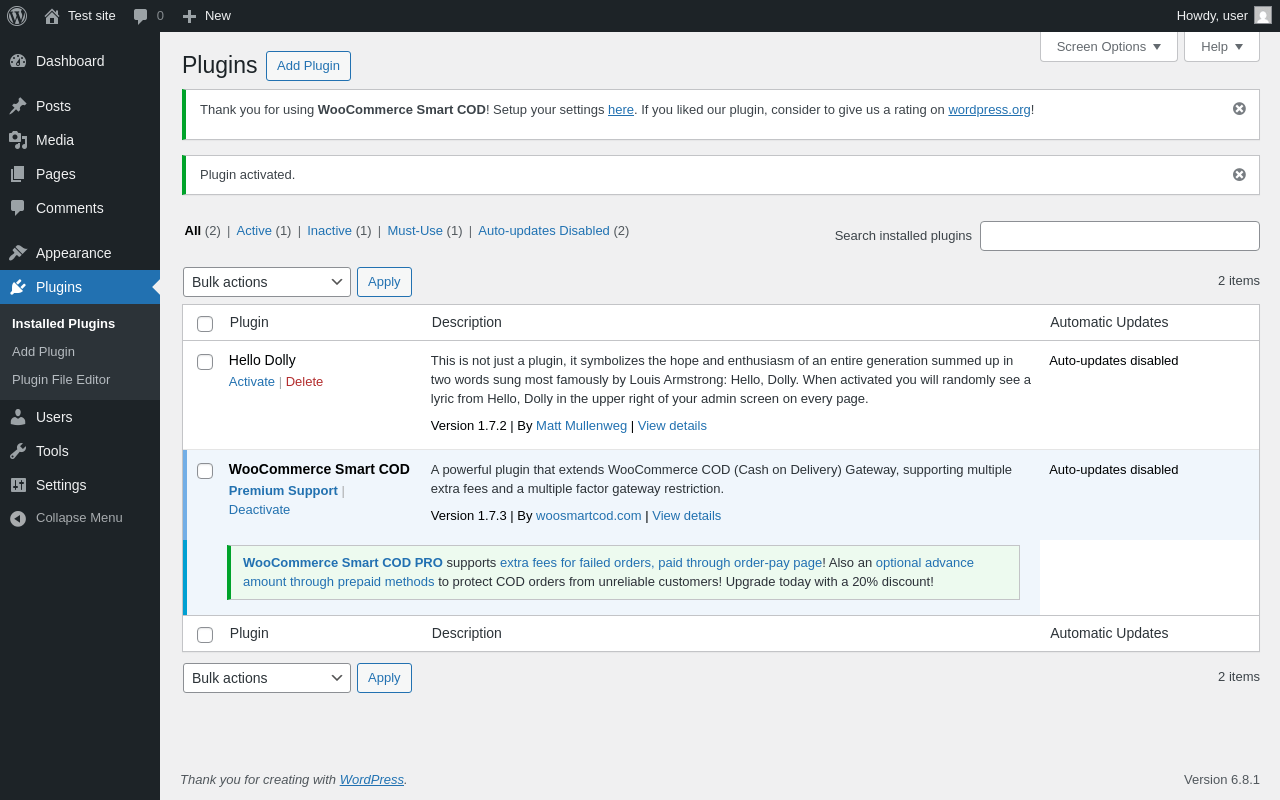Open Add Plugin in the sidebar submenu
Image resolution: width=1280 pixels, height=800 pixels.
[43, 352]
